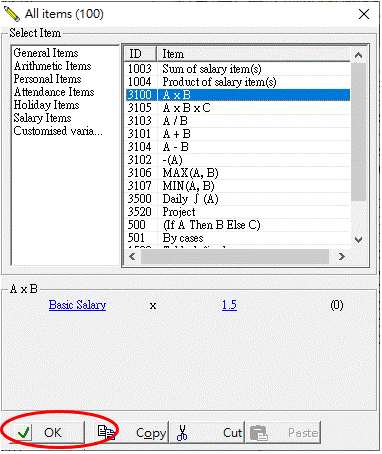This screenshot has height=454, width=382.
Task: Select Arithmetic Items category
Action: pos(52,66)
